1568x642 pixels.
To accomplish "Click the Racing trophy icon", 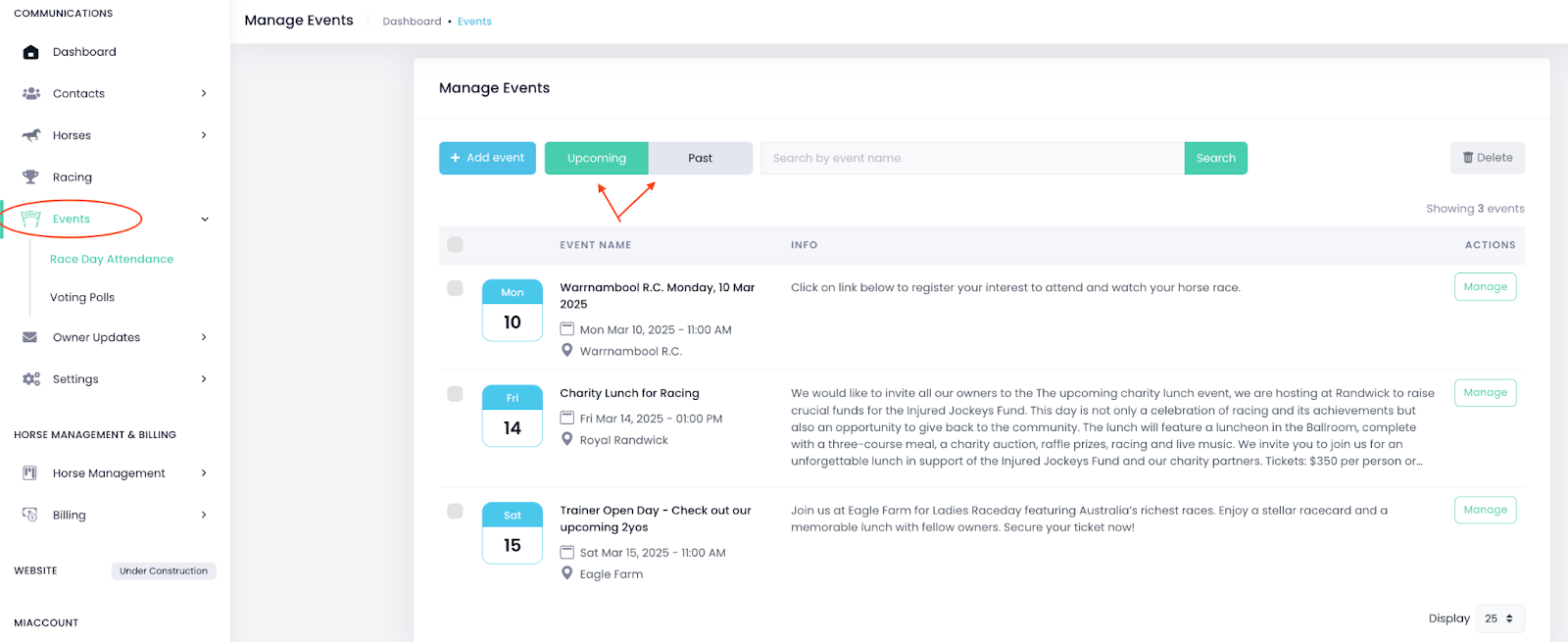I will click(x=31, y=177).
